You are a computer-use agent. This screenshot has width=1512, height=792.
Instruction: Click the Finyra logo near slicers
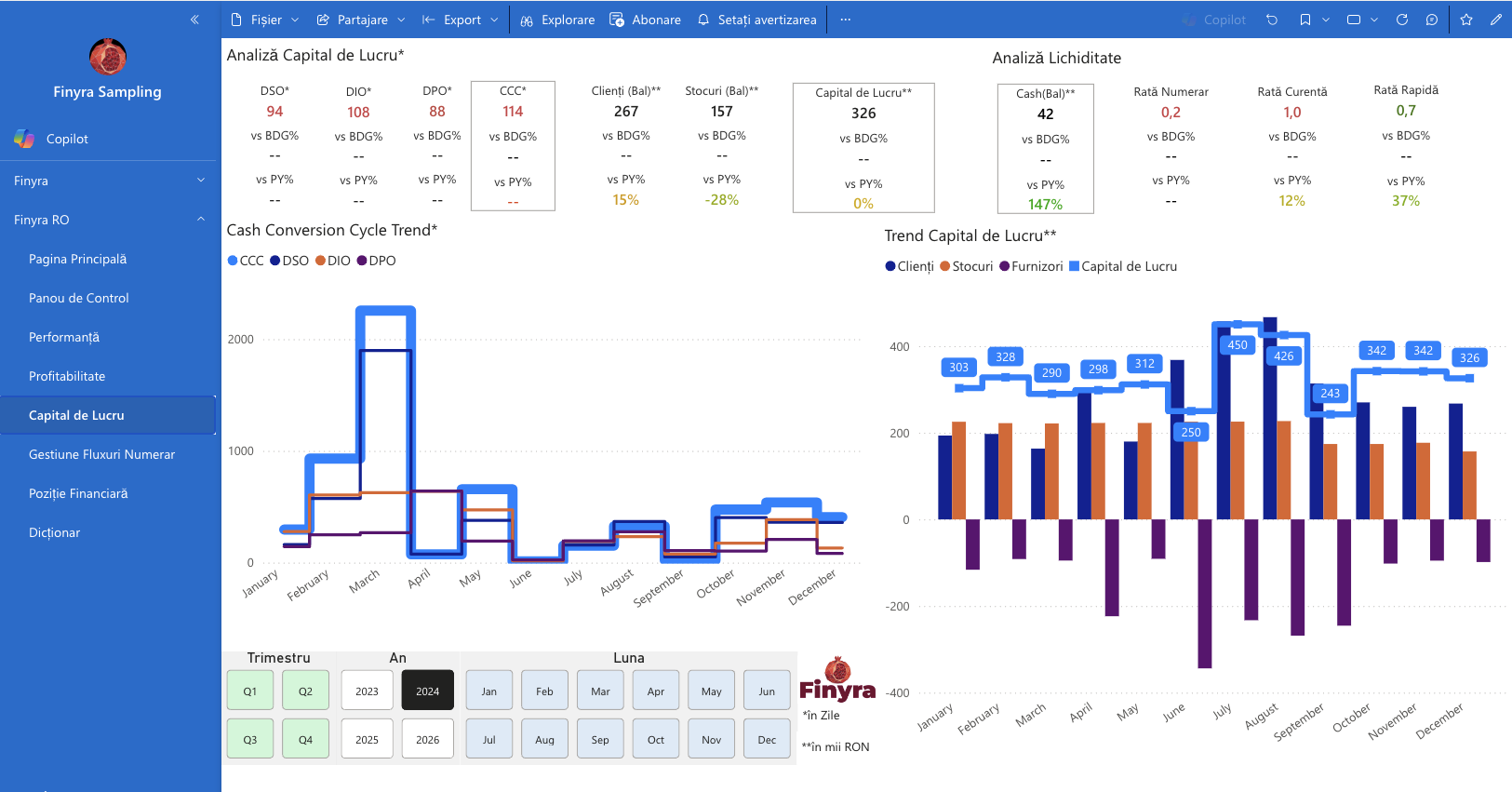(x=837, y=678)
